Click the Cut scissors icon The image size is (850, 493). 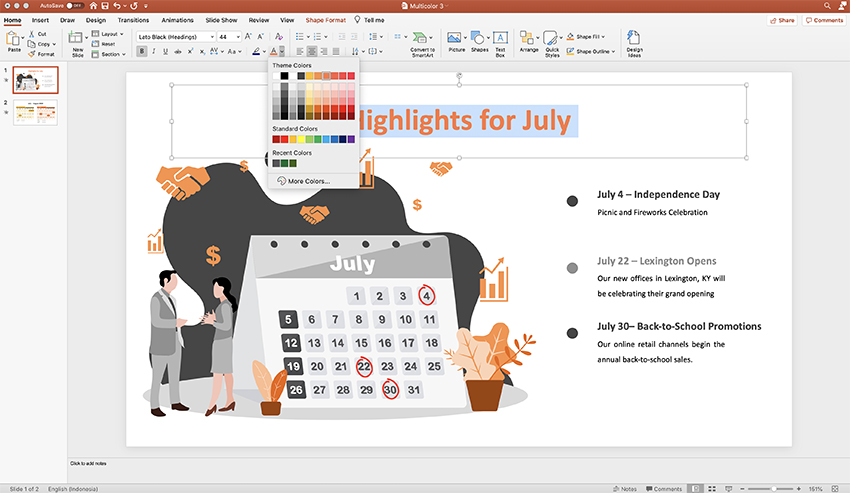(x=31, y=34)
